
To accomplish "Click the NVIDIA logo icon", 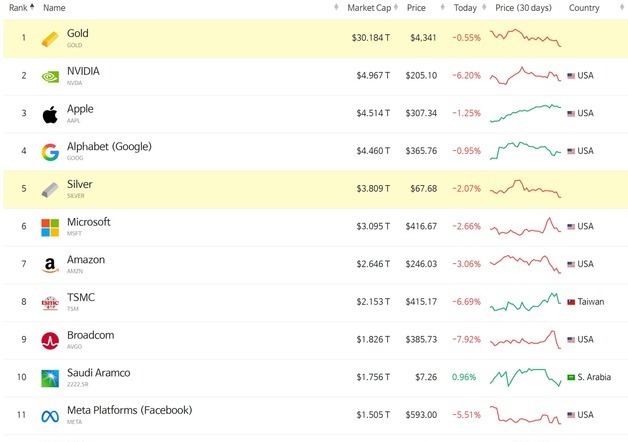I will [x=50, y=76].
